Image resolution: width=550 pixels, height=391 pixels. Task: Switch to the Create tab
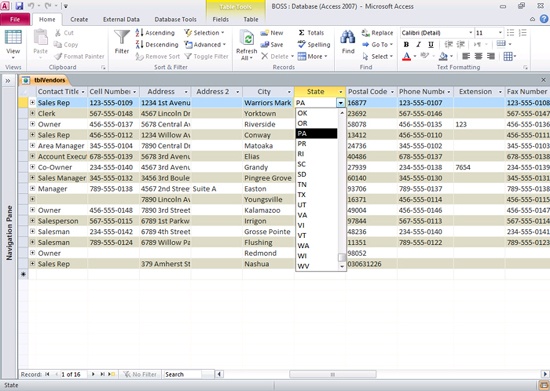click(79, 19)
